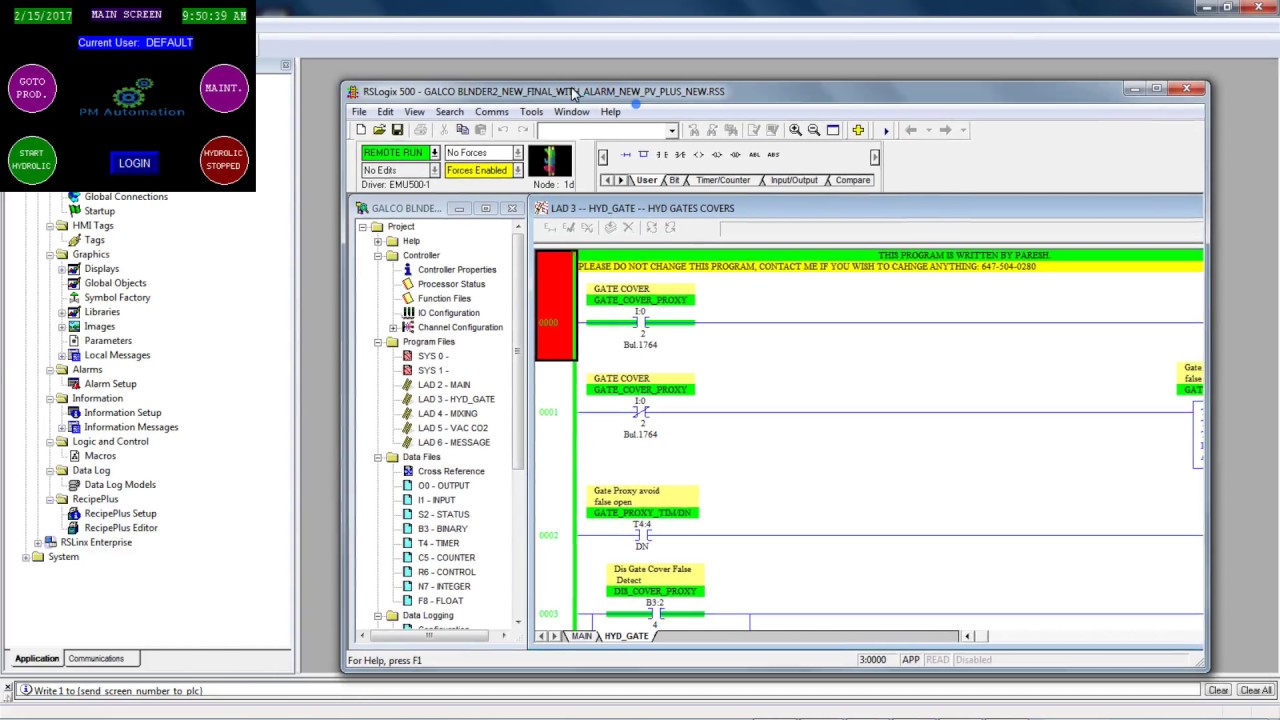This screenshot has height=720, width=1280.
Task: Switch to Compare instruction tab
Action: pyautogui.click(x=853, y=180)
